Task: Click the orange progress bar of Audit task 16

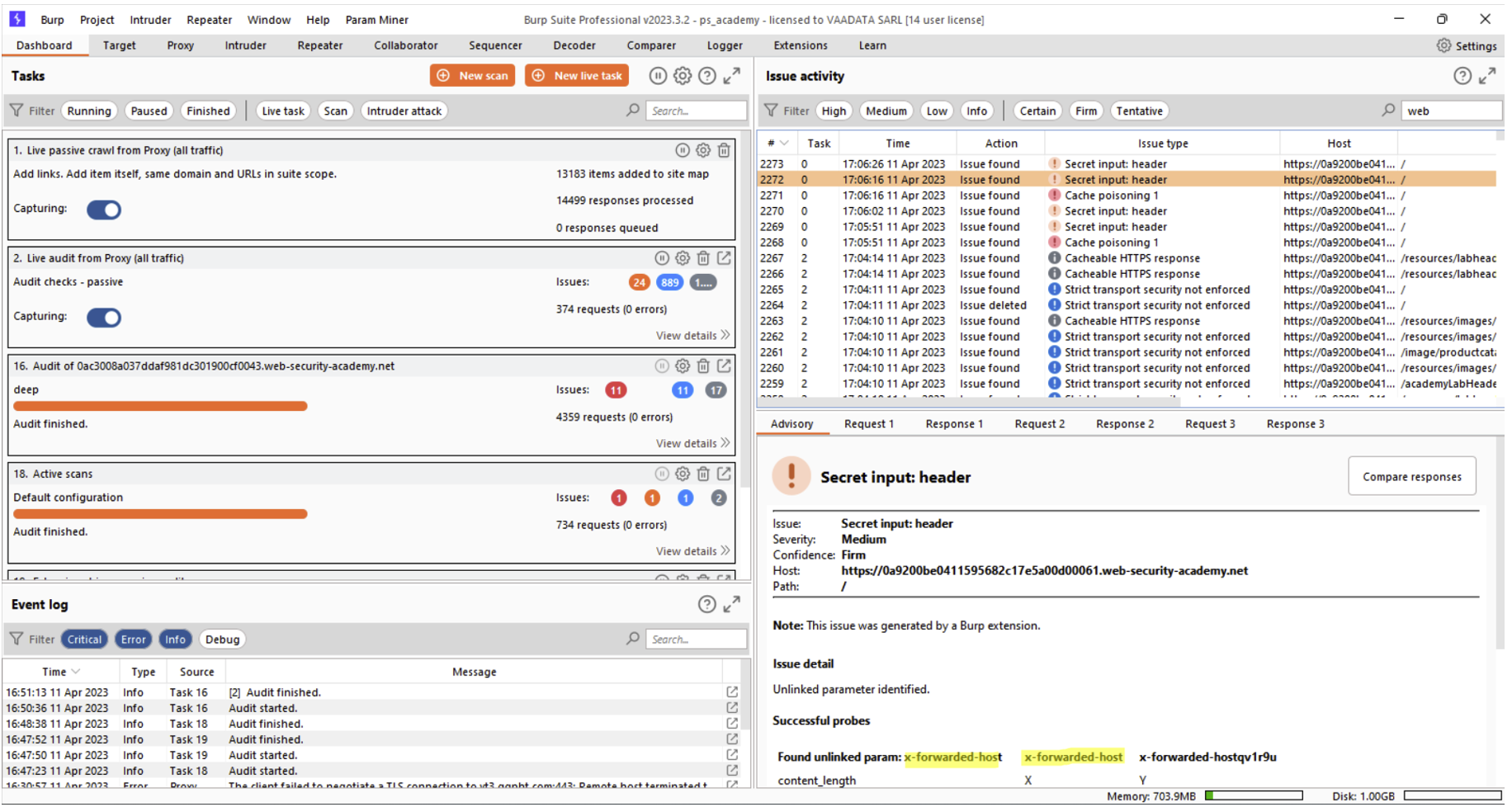Action: [160, 406]
